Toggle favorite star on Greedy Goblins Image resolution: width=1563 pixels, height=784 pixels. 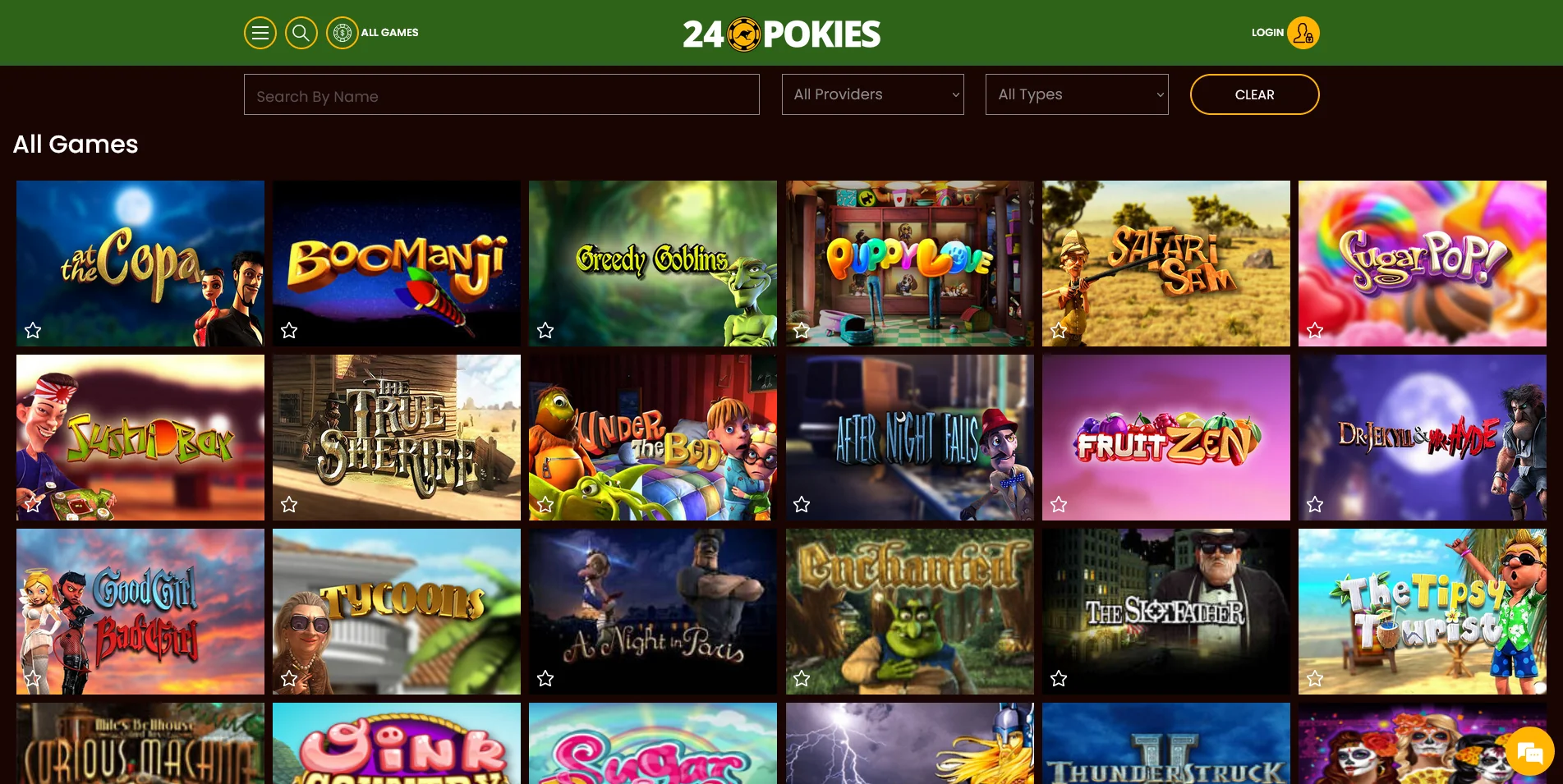pyautogui.click(x=545, y=331)
